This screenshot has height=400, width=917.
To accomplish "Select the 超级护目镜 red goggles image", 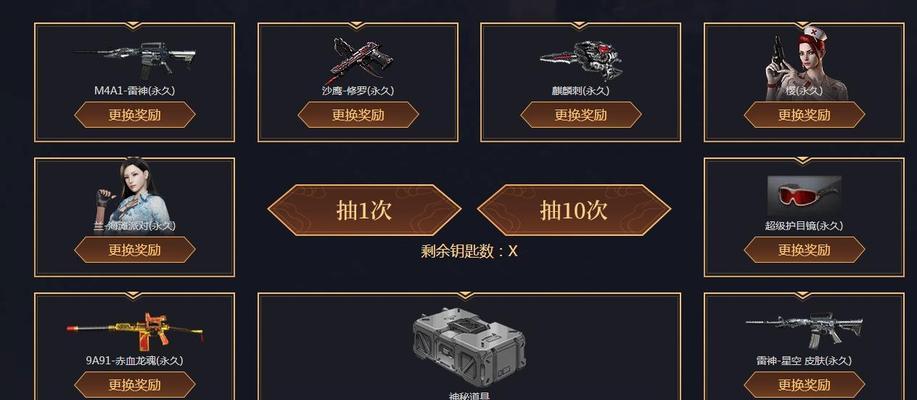I will tap(804, 196).
